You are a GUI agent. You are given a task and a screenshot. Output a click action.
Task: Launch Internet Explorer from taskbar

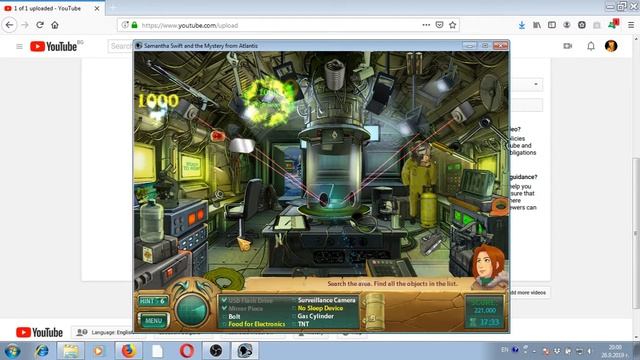[41, 351]
